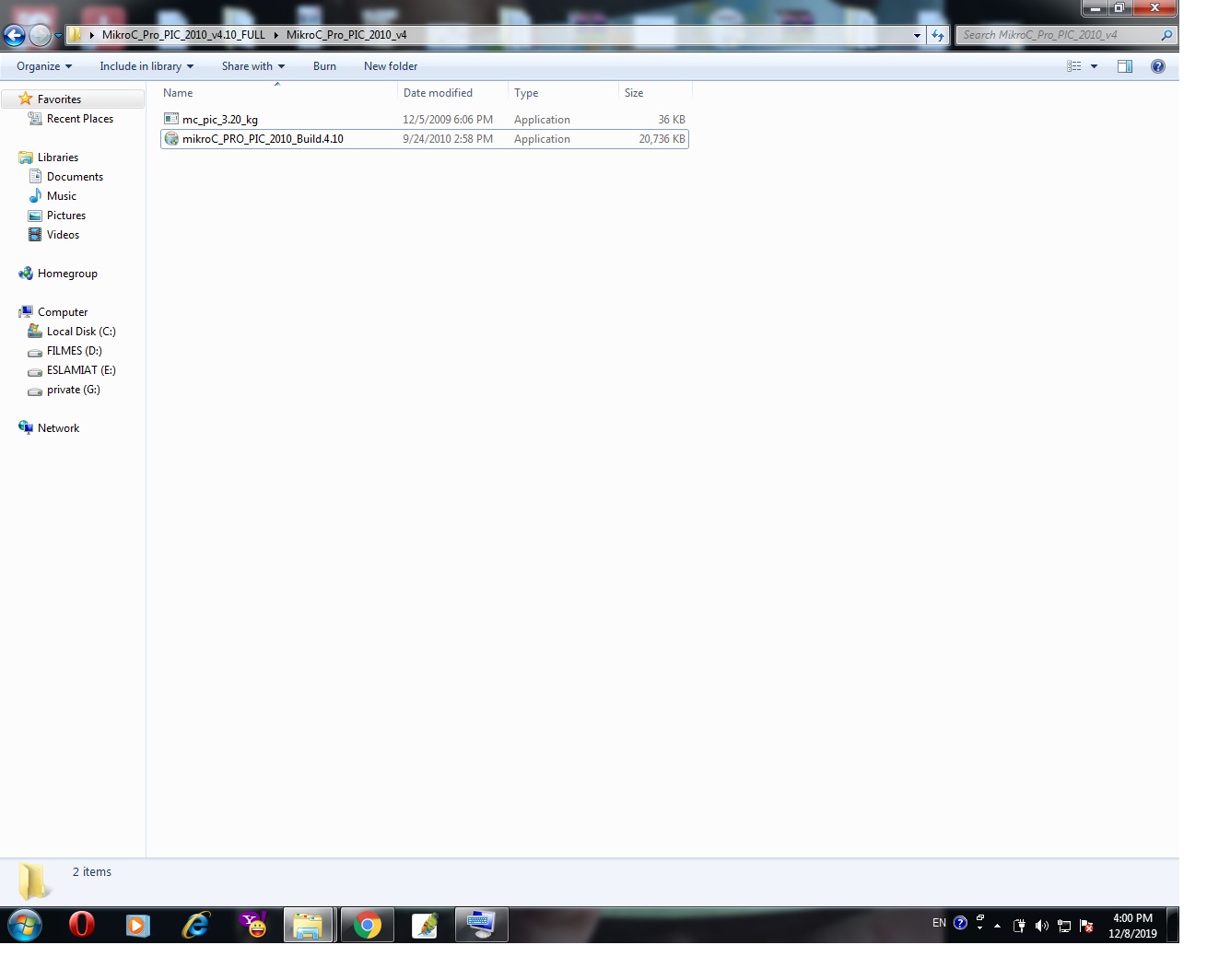This screenshot has width=1207, height=980.
Task: Open Pictures library
Action: coord(66,216)
